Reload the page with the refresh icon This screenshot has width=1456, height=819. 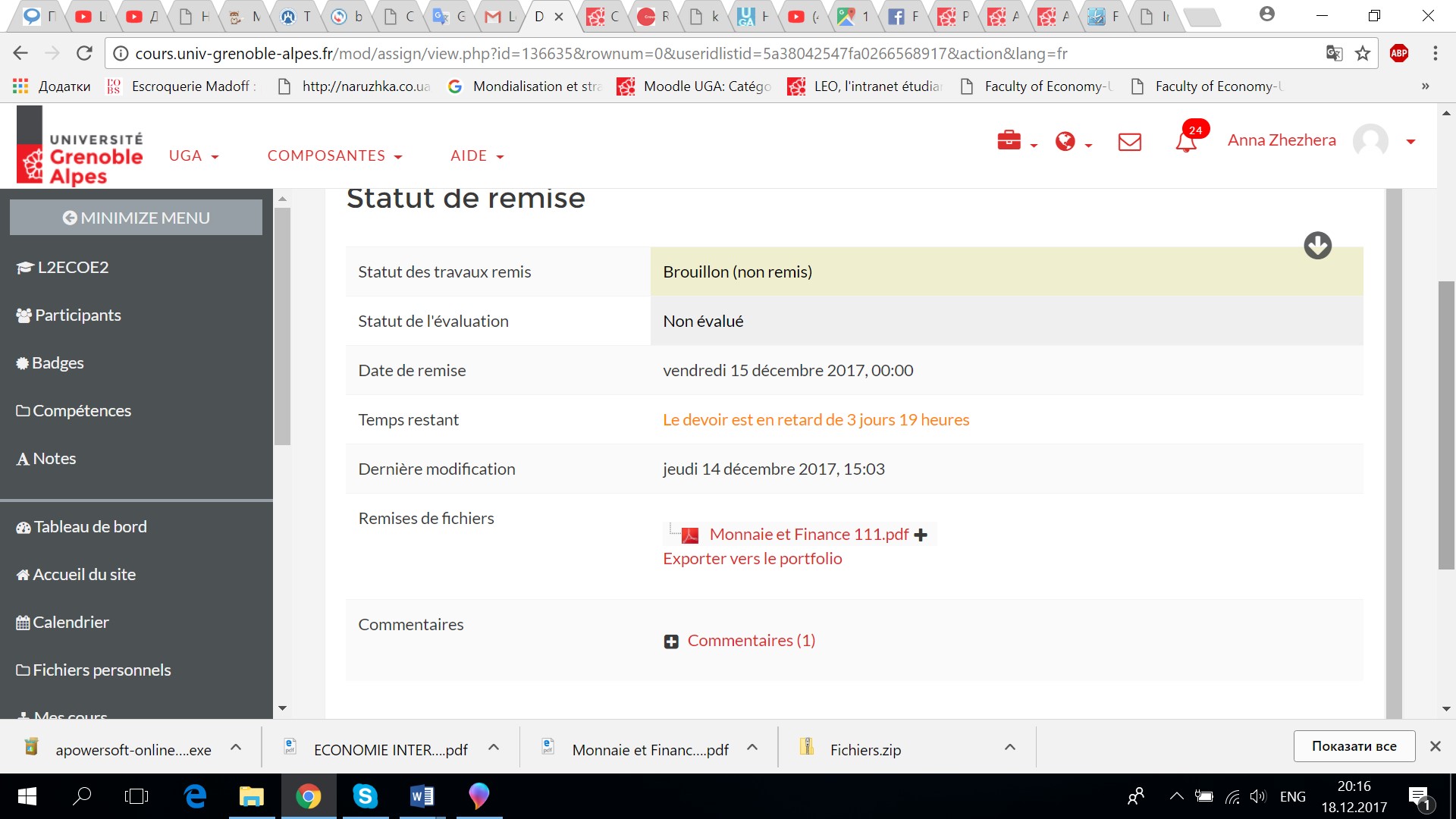pyautogui.click(x=84, y=53)
